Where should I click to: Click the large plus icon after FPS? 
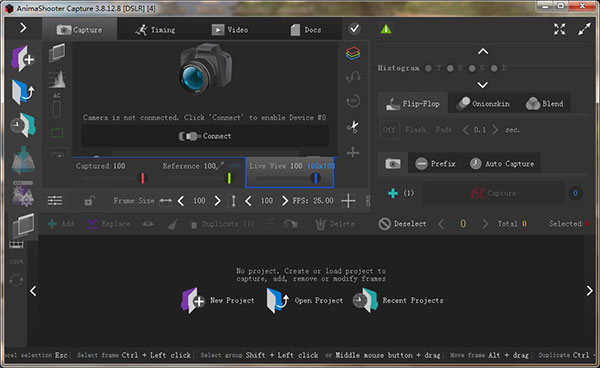[x=348, y=200]
